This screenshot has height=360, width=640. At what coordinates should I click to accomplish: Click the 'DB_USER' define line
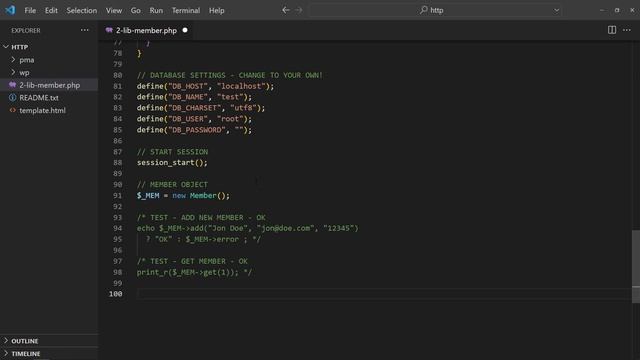coord(194,119)
